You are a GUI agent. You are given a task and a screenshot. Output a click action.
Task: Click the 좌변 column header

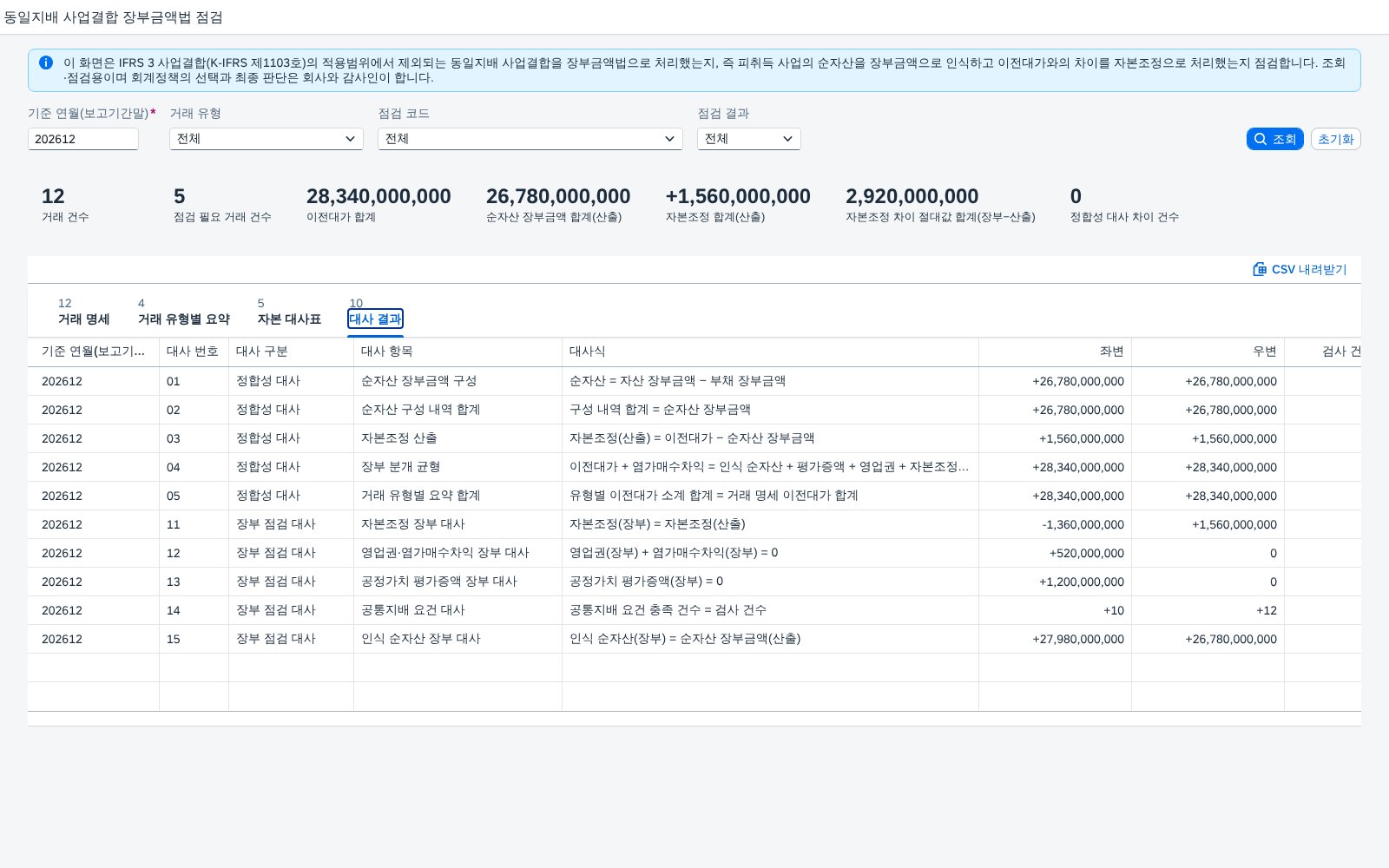coord(1055,352)
